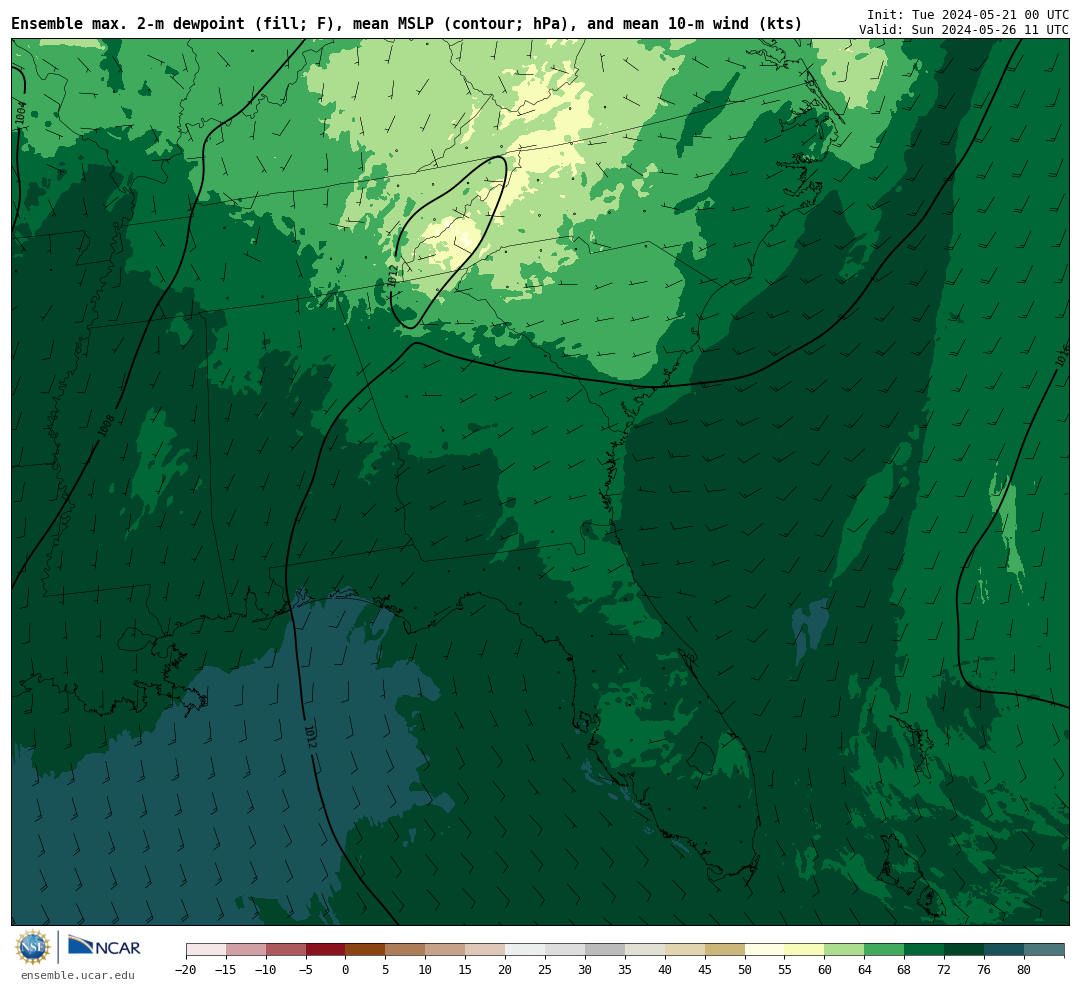
Task: Click the NSF logo
Action: click(32, 947)
